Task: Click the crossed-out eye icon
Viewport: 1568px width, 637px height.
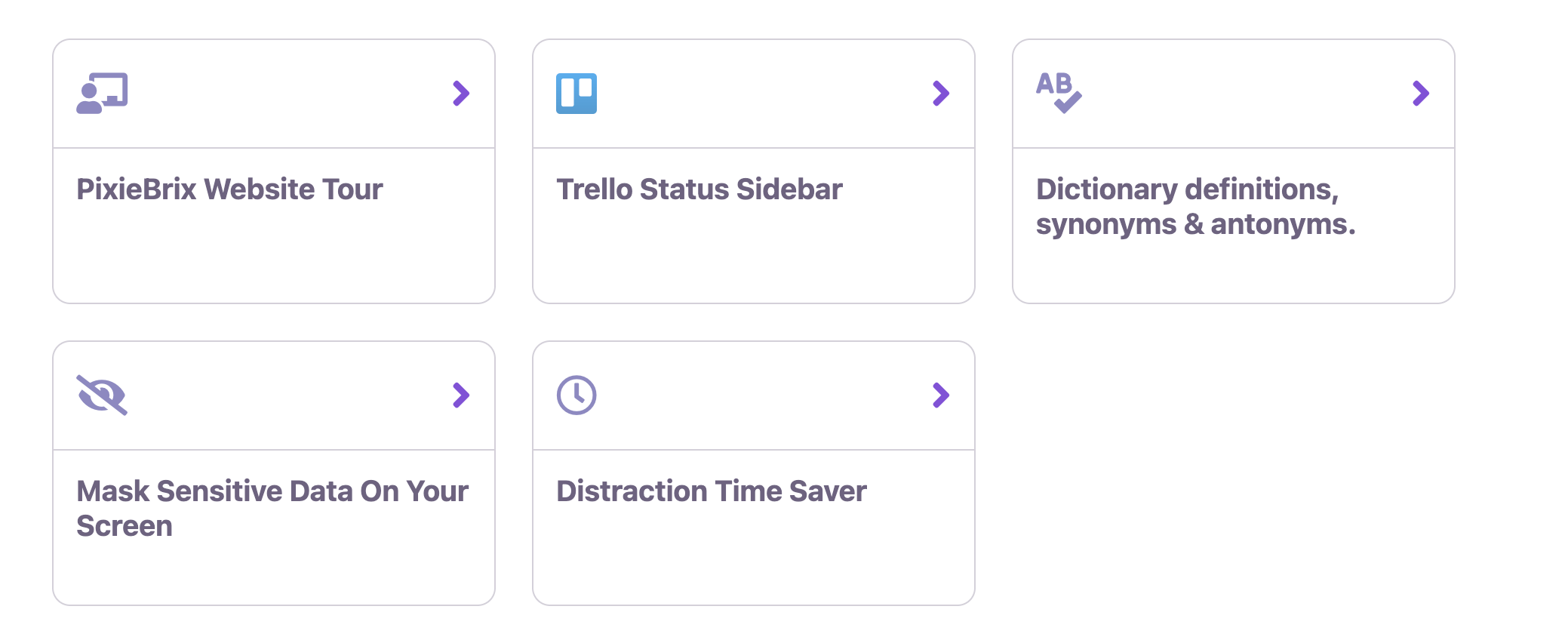Action: pos(102,395)
